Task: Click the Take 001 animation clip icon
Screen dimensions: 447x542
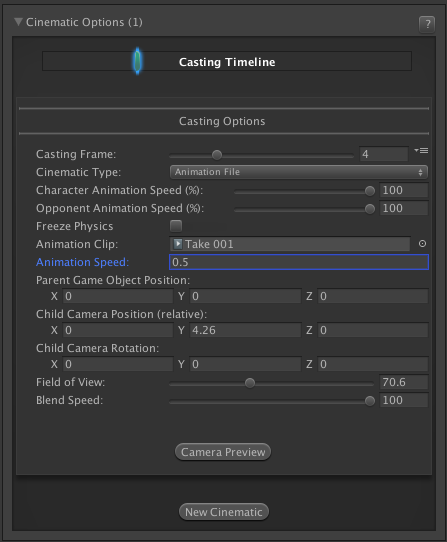Action: tap(178, 244)
